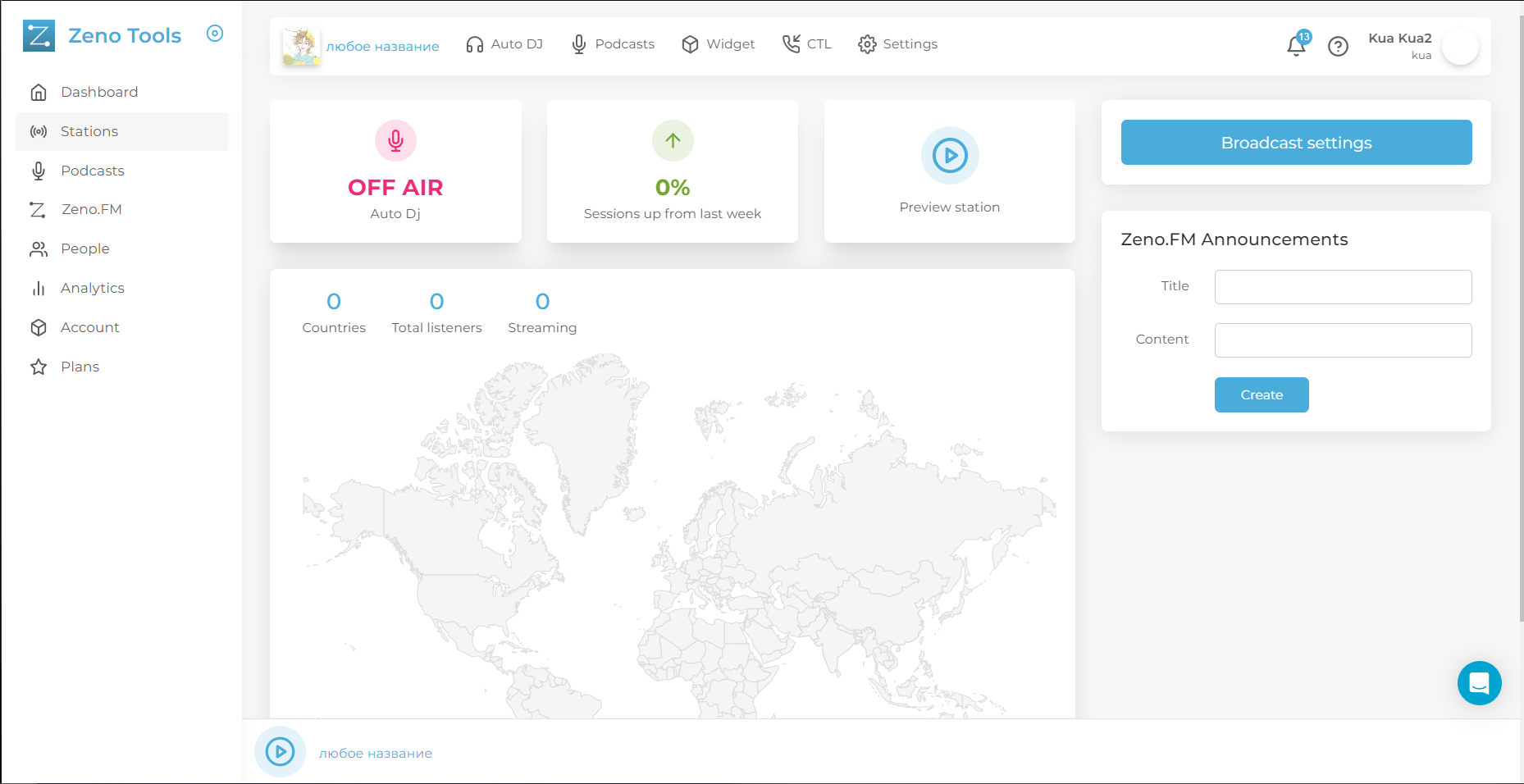Click the Zeno Tools title text
This screenshot has height=784, width=1524.
pyautogui.click(x=125, y=35)
